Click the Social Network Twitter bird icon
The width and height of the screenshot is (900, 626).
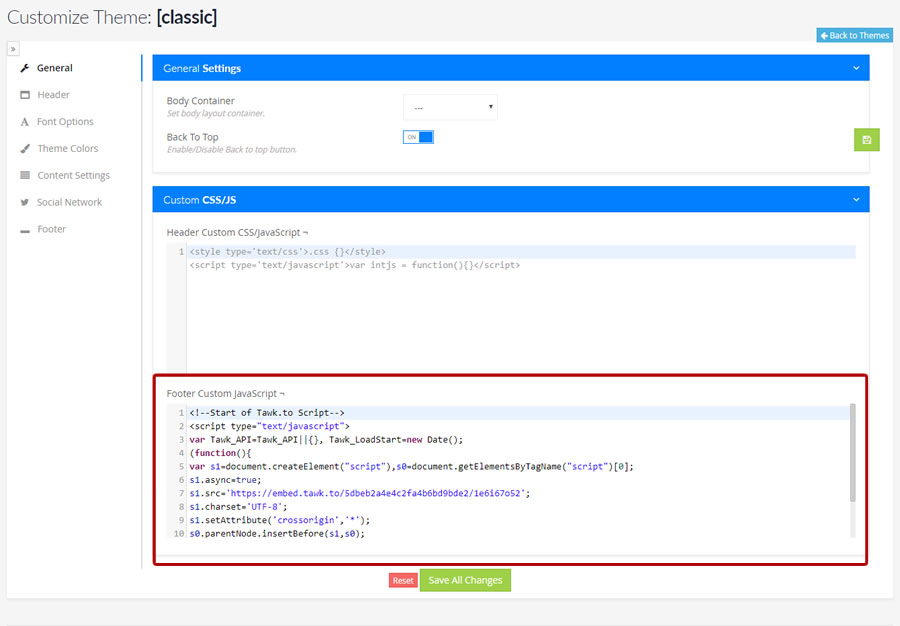click(25, 202)
